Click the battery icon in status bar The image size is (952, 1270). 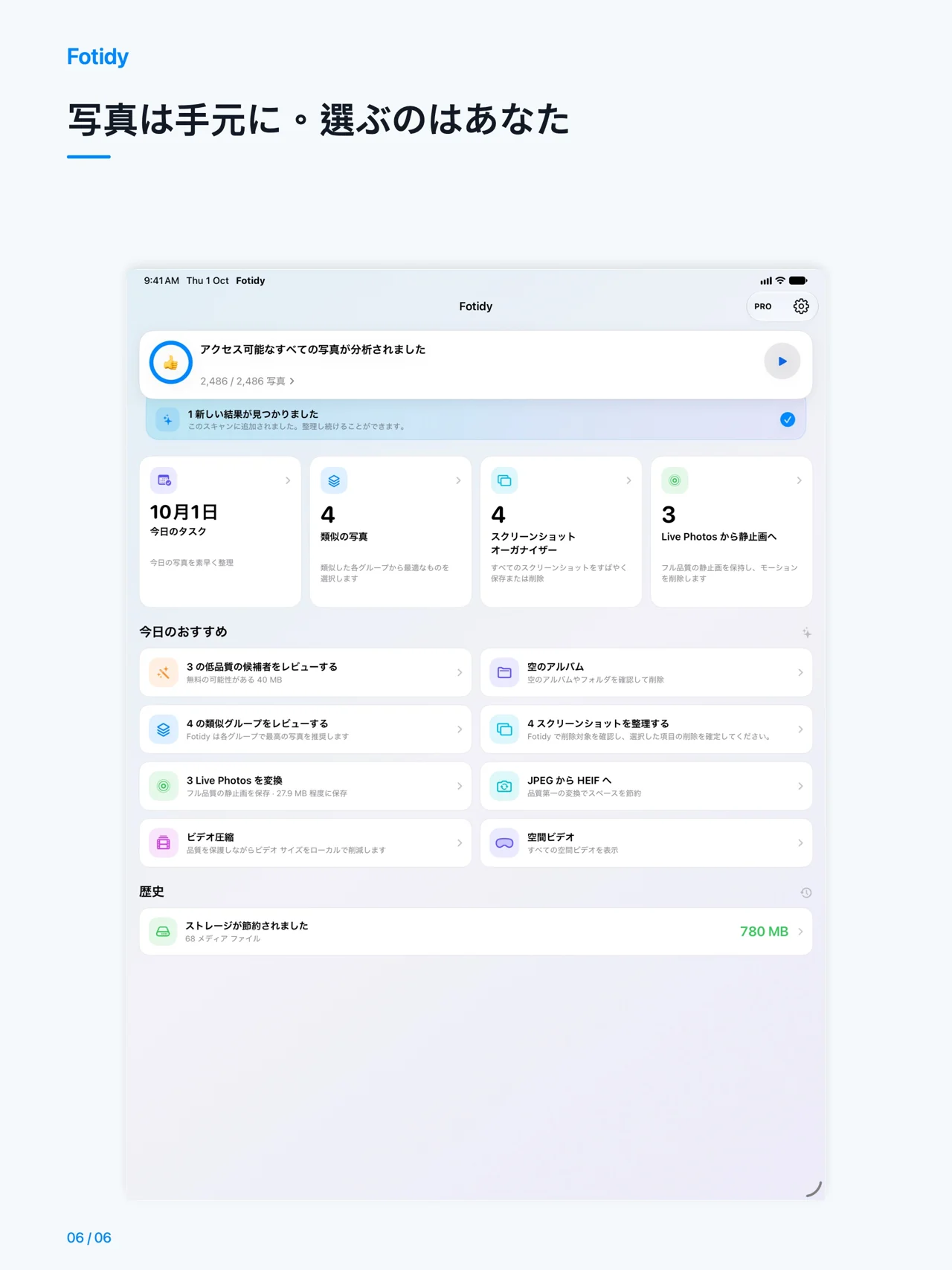click(798, 280)
